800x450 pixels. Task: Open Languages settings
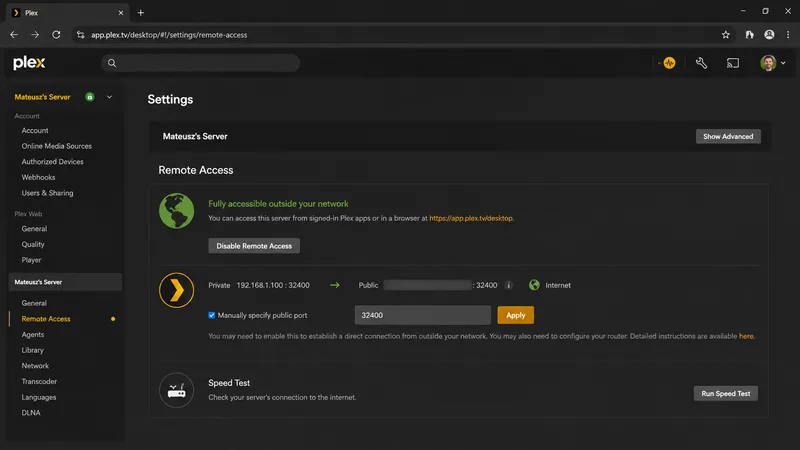pyautogui.click(x=39, y=397)
